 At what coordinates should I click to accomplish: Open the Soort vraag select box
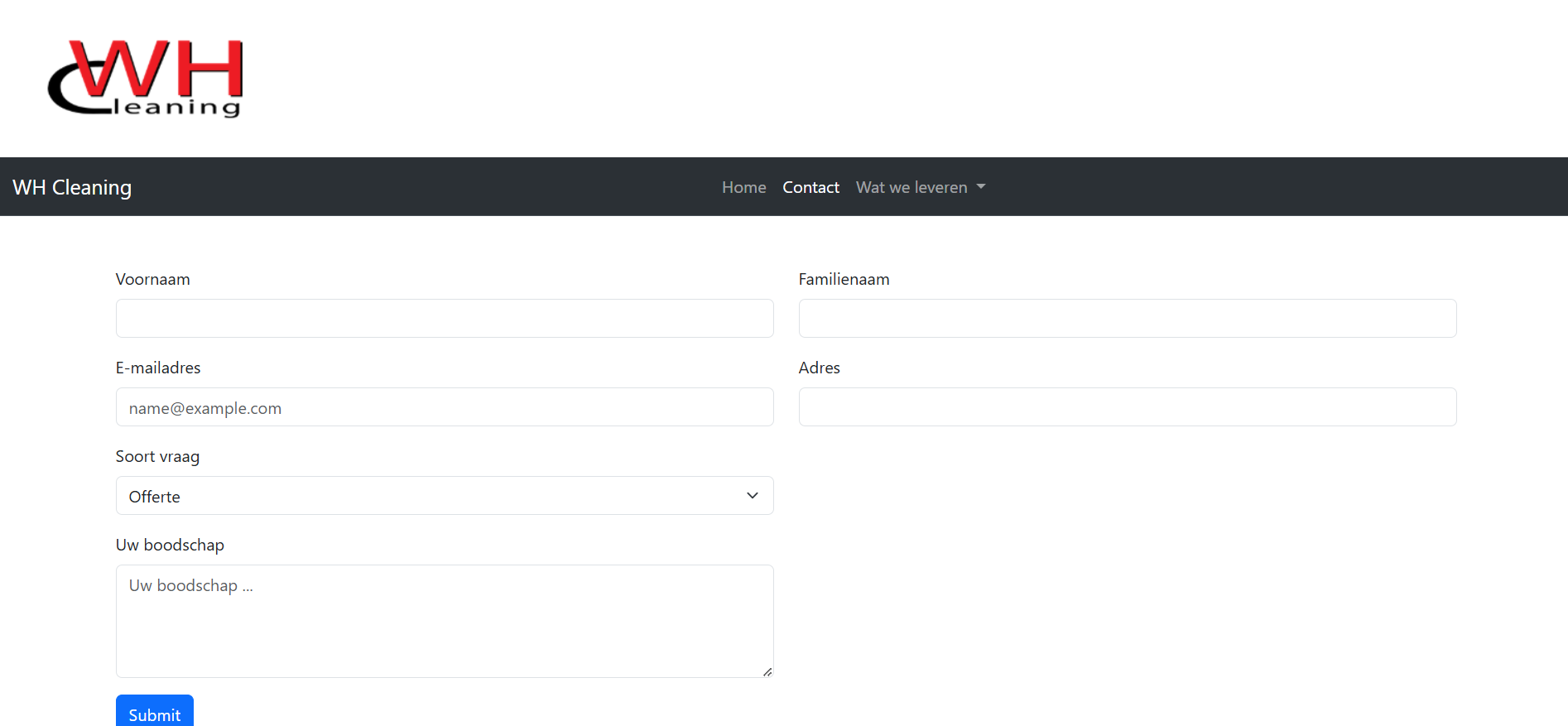coord(445,496)
